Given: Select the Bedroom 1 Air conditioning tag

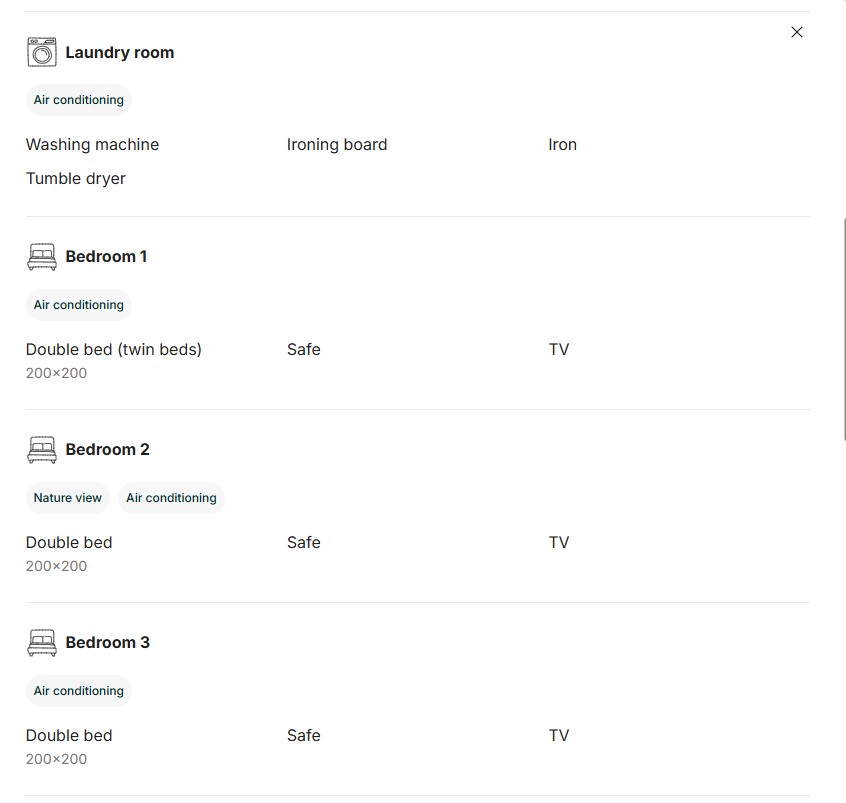Looking at the screenshot, I should [x=79, y=305].
